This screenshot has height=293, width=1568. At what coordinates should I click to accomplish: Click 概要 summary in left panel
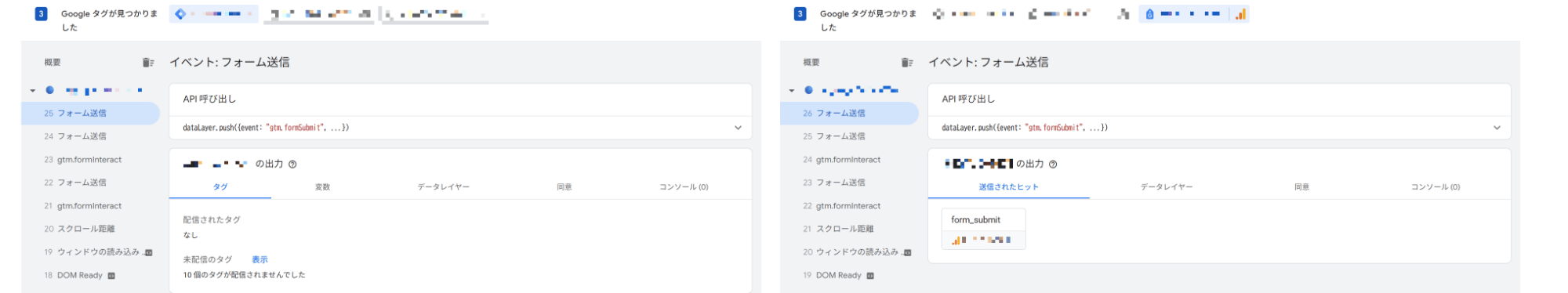[53, 63]
